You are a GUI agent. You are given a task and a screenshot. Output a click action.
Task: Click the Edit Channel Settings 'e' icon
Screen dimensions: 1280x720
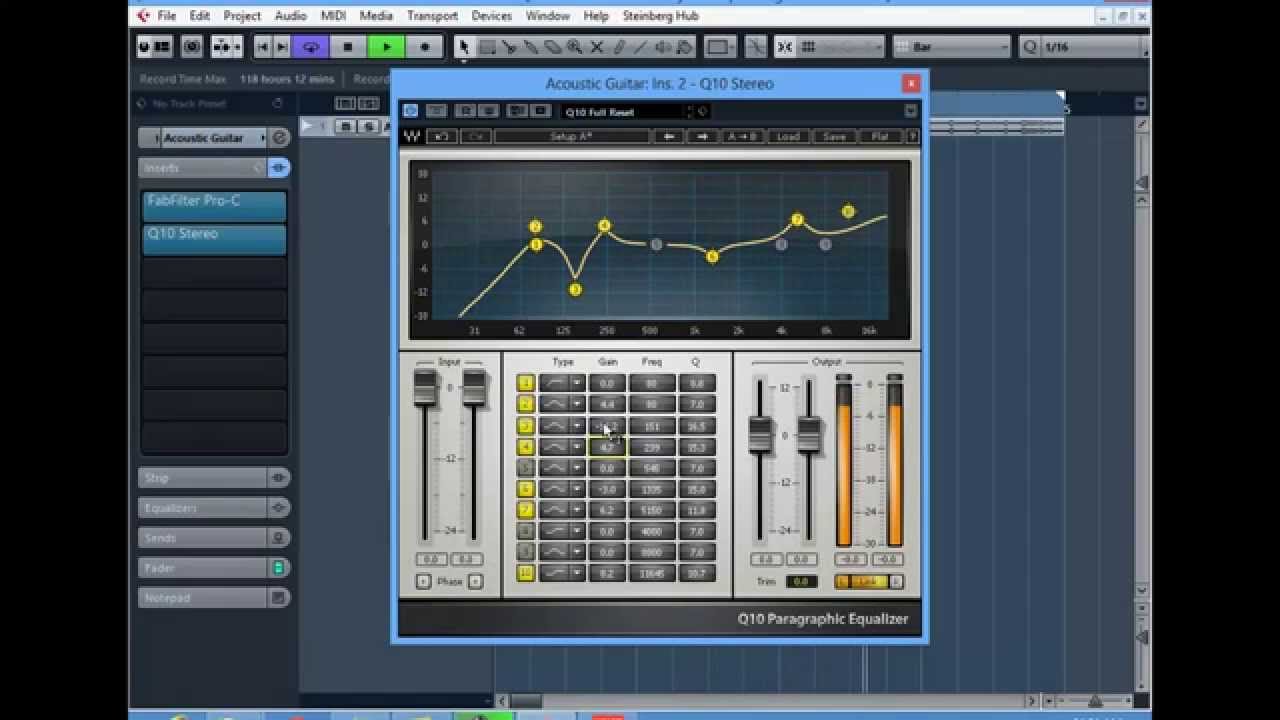pyautogui.click(x=280, y=138)
